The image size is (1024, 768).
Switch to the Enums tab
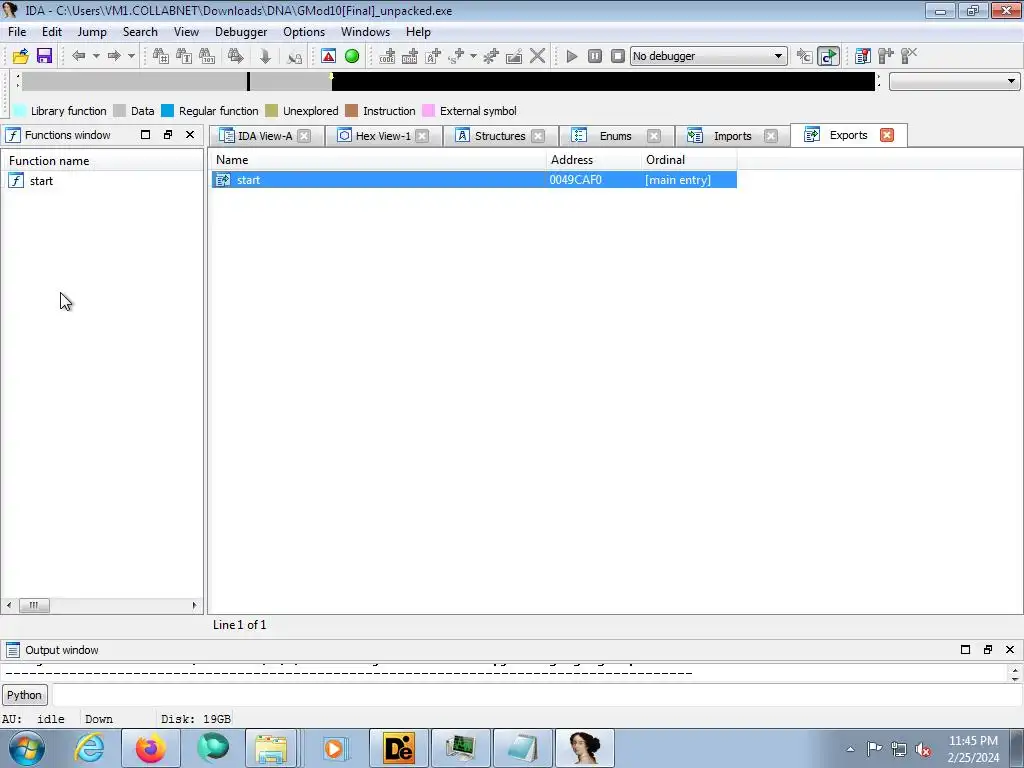pyautogui.click(x=615, y=136)
